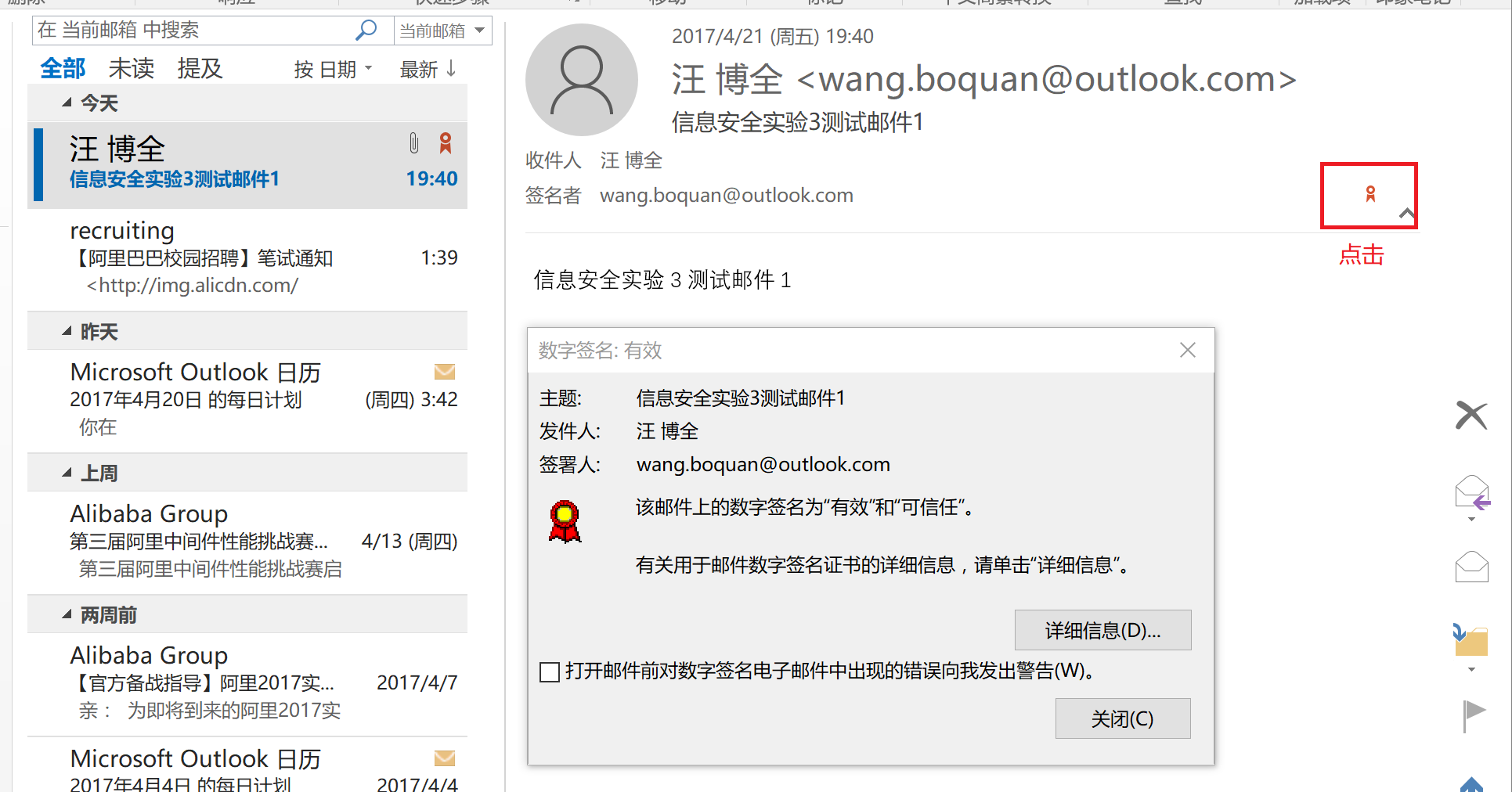Click the magnifier search icon in search box
1512x792 pixels.
tap(366, 31)
